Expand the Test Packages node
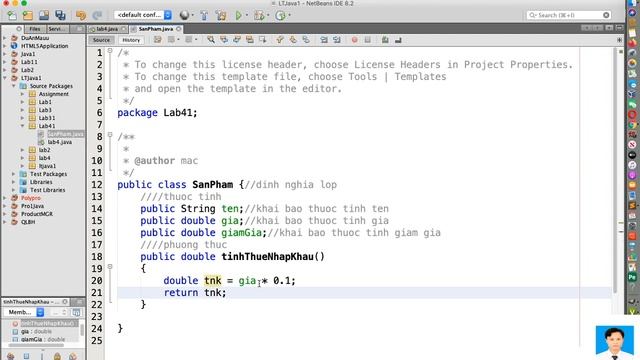Screen dimensions: 640x360 click(x=14, y=174)
